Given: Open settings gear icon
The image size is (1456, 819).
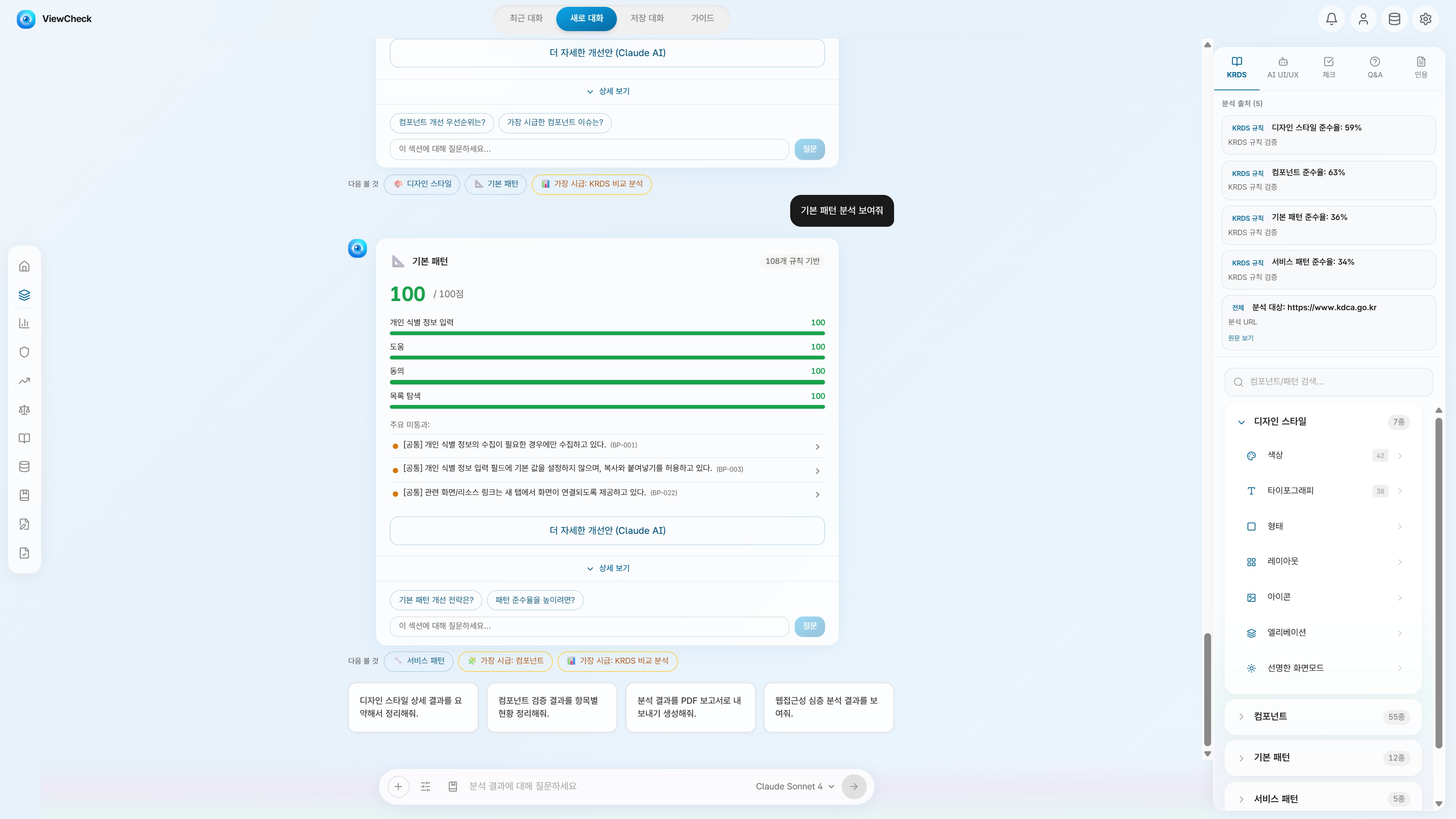Looking at the screenshot, I should pyautogui.click(x=1426, y=19).
